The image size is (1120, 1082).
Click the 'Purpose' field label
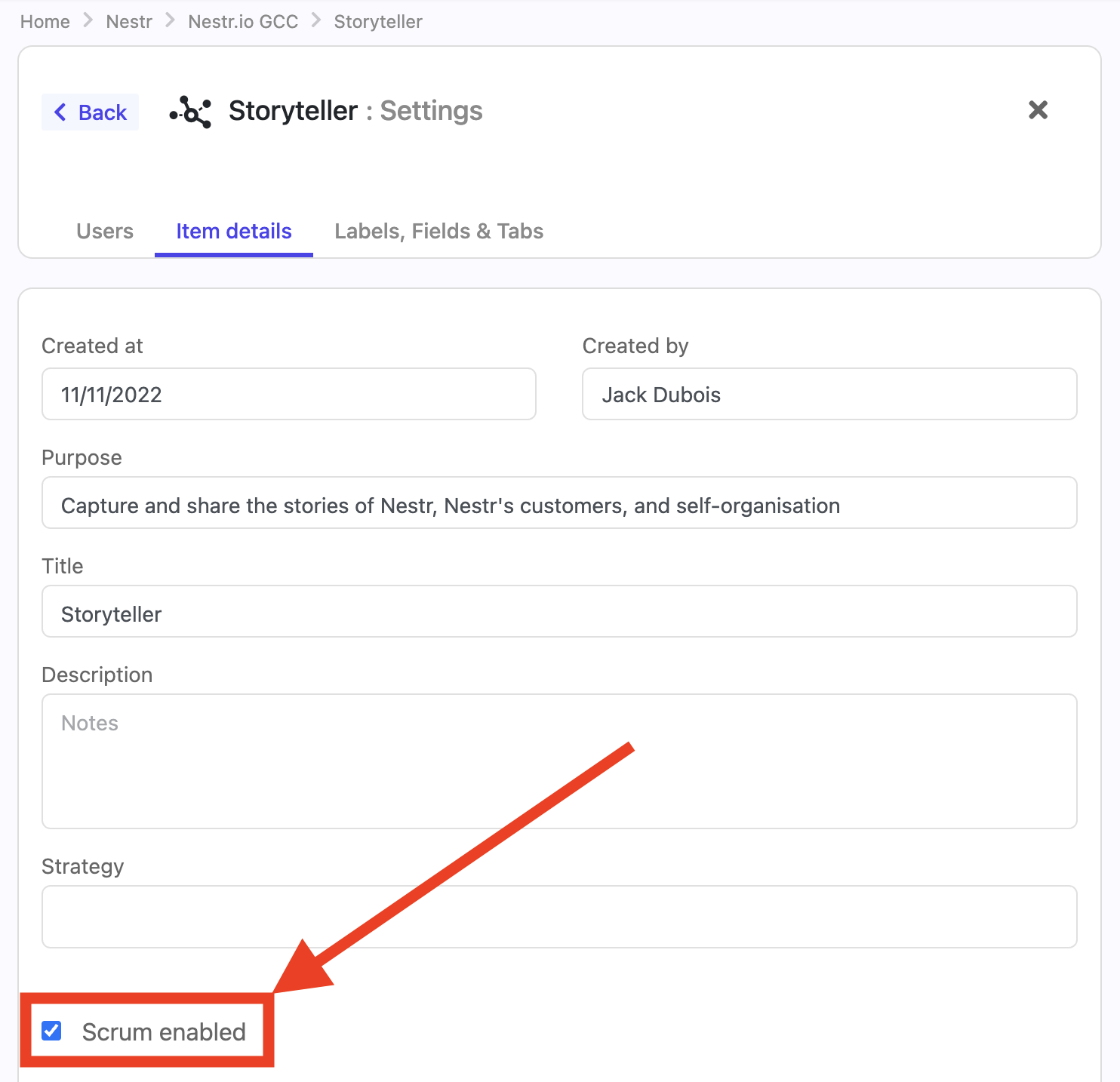pos(82,457)
